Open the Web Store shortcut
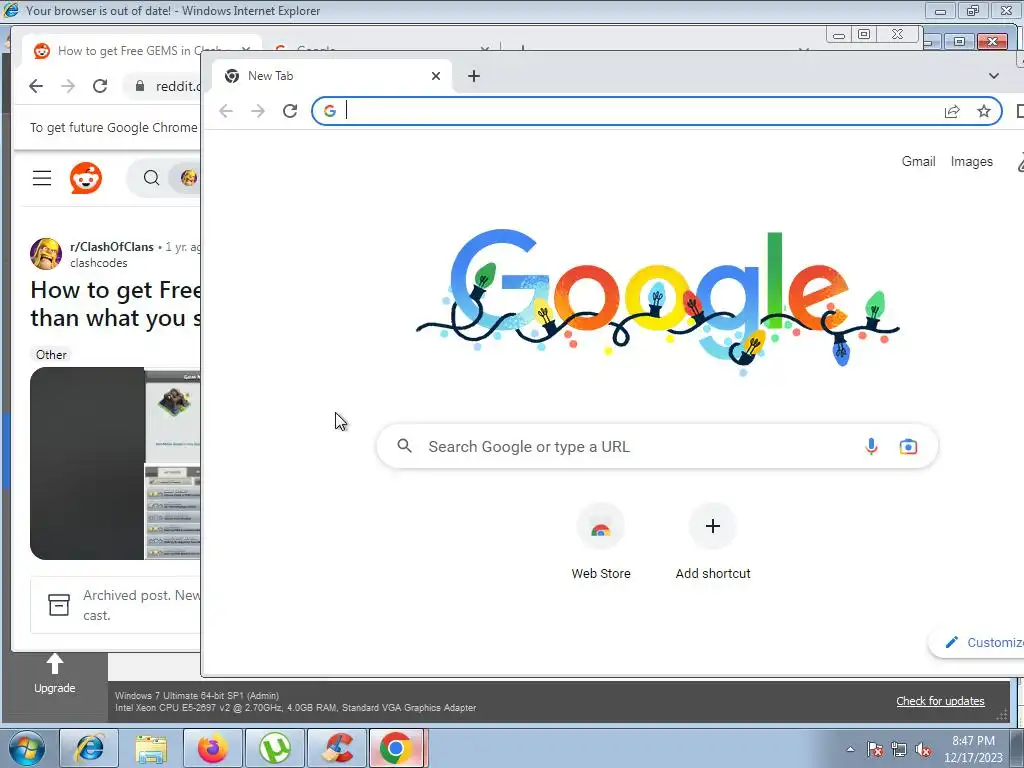 pos(601,542)
